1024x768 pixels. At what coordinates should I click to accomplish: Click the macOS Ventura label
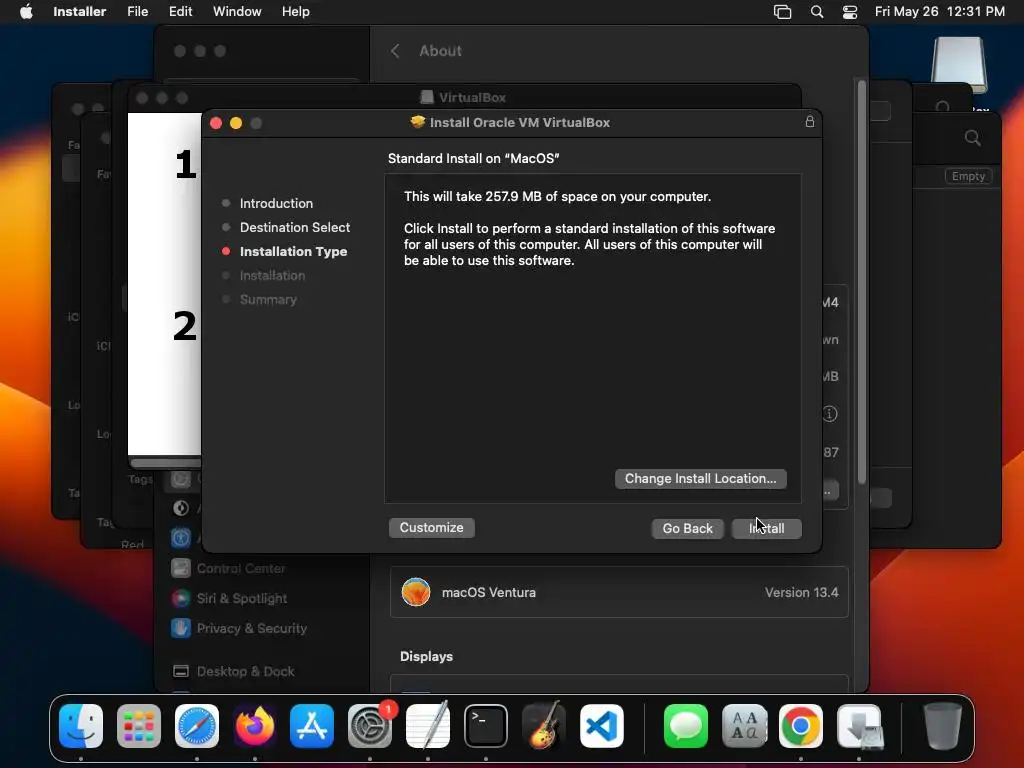pyautogui.click(x=488, y=592)
